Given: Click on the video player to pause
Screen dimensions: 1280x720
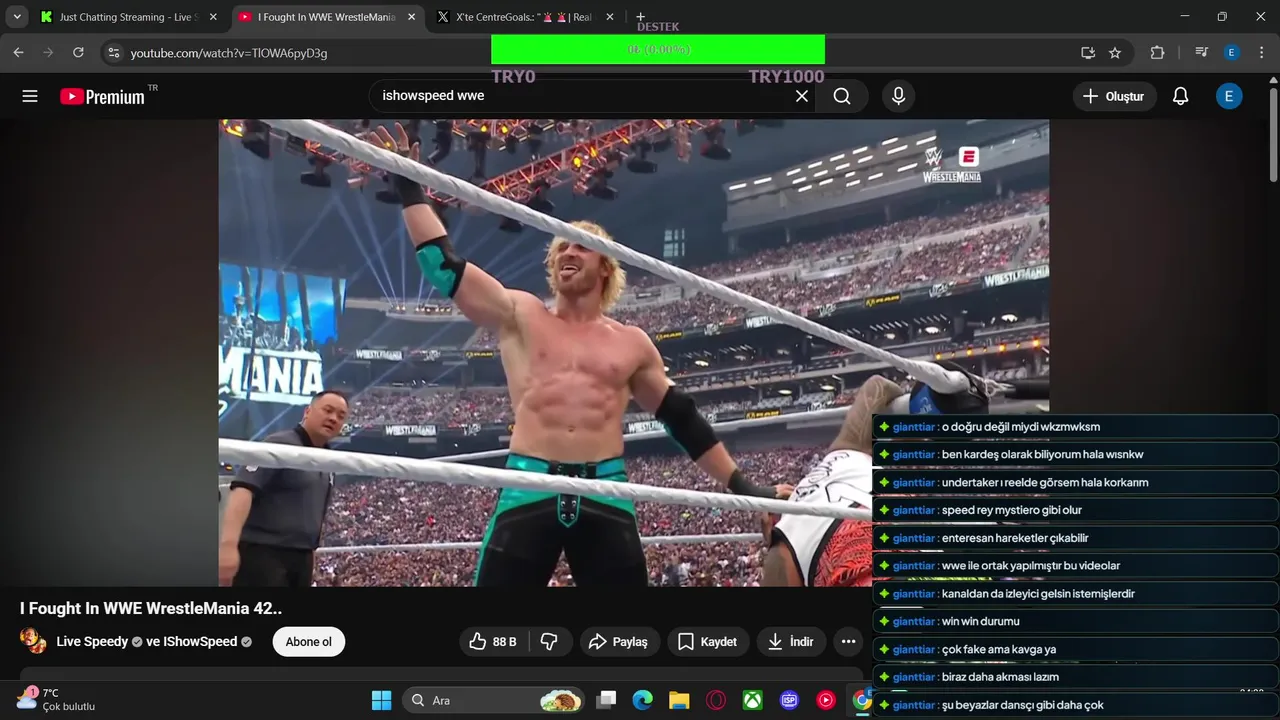Looking at the screenshot, I should pos(634,353).
